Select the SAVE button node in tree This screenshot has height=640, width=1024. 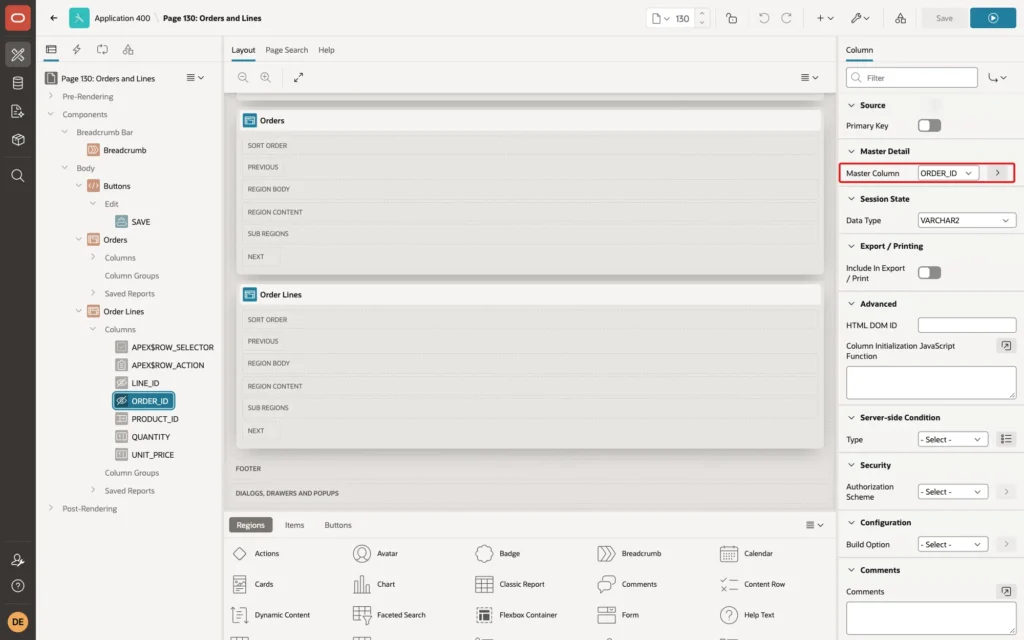[140, 222]
